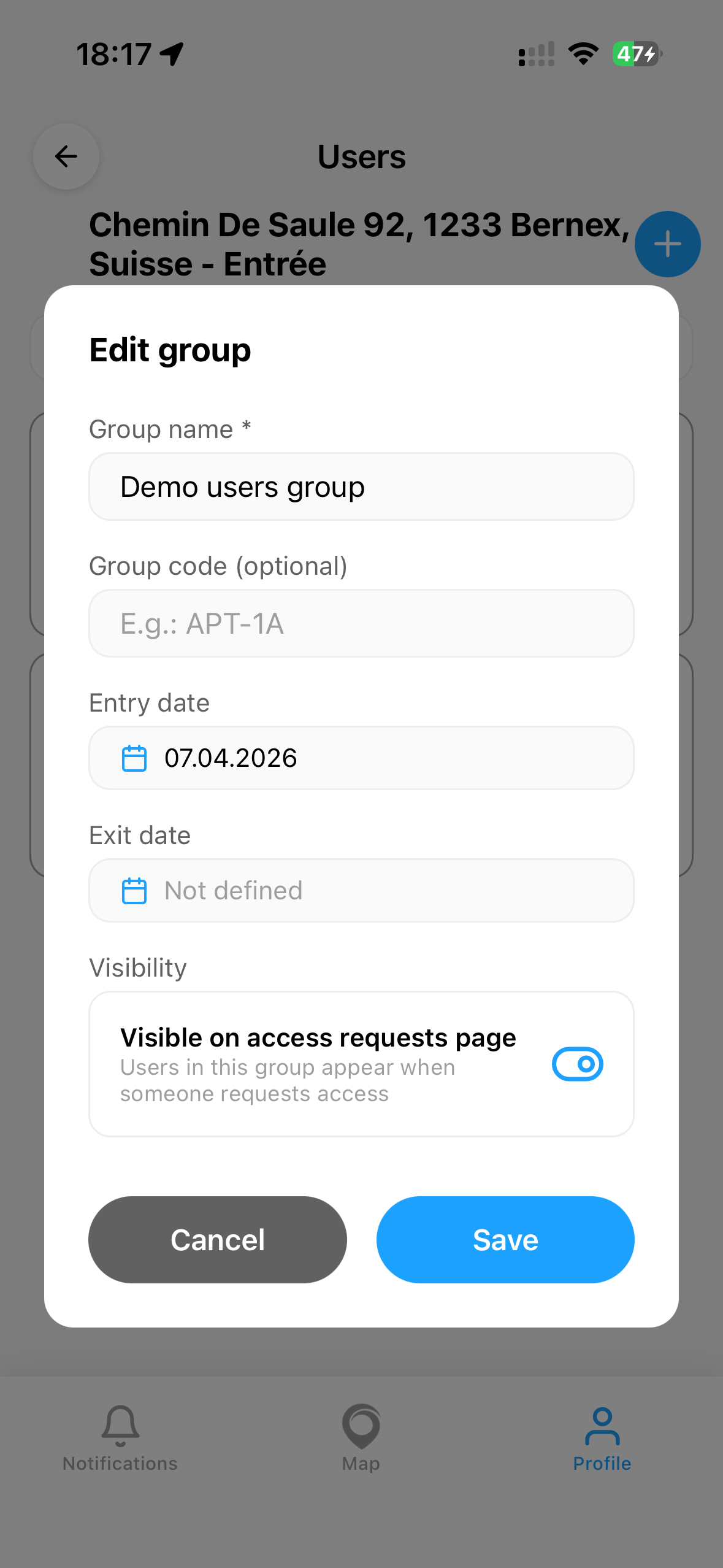723x1568 pixels.
Task: Tap the location arrow in status bar
Action: coord(172,54)
